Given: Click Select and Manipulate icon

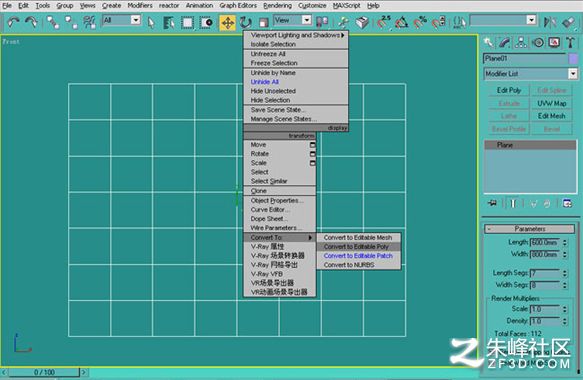Looking at the screenshot, I should (x=344, y=22).
